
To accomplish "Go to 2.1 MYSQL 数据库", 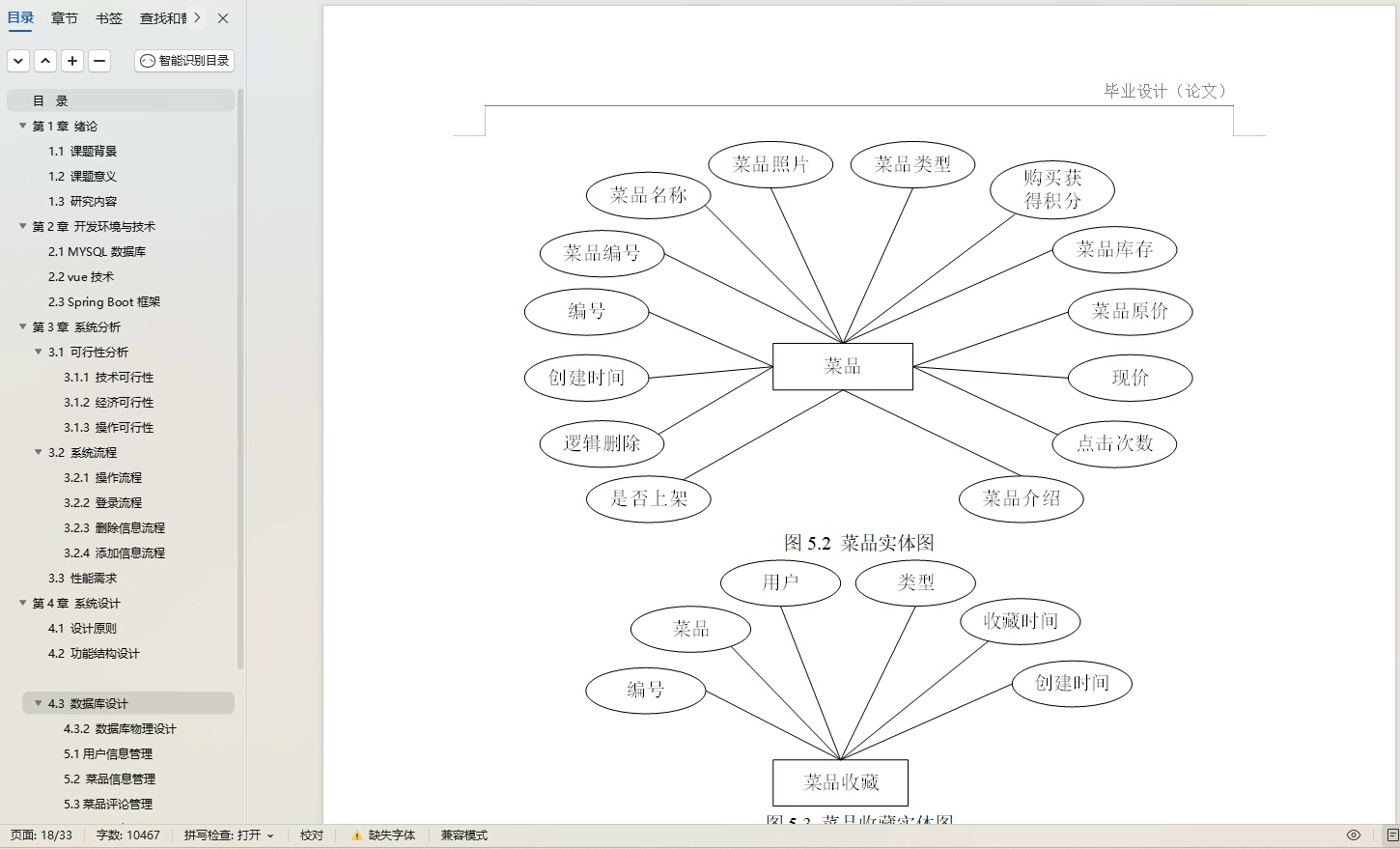I will click(x=98, y=251).
